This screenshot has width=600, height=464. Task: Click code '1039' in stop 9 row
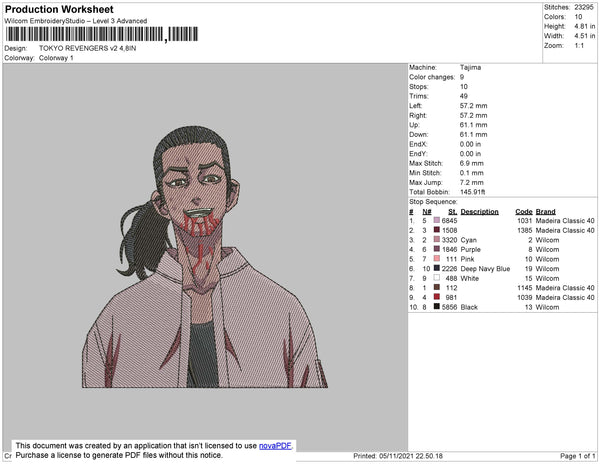pyautogui.click(x=525, y=297)
